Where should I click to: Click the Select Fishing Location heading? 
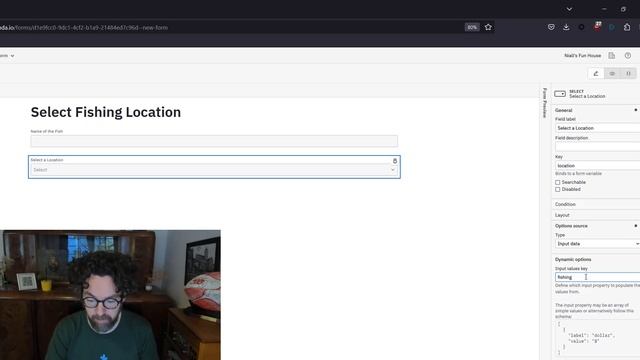pos(106,112)
